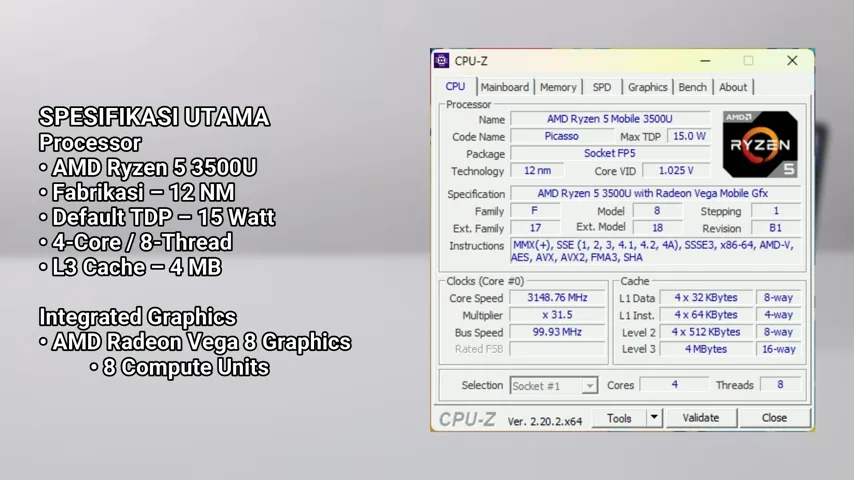Click the Core VID value 1.025 V

[676, 171]
